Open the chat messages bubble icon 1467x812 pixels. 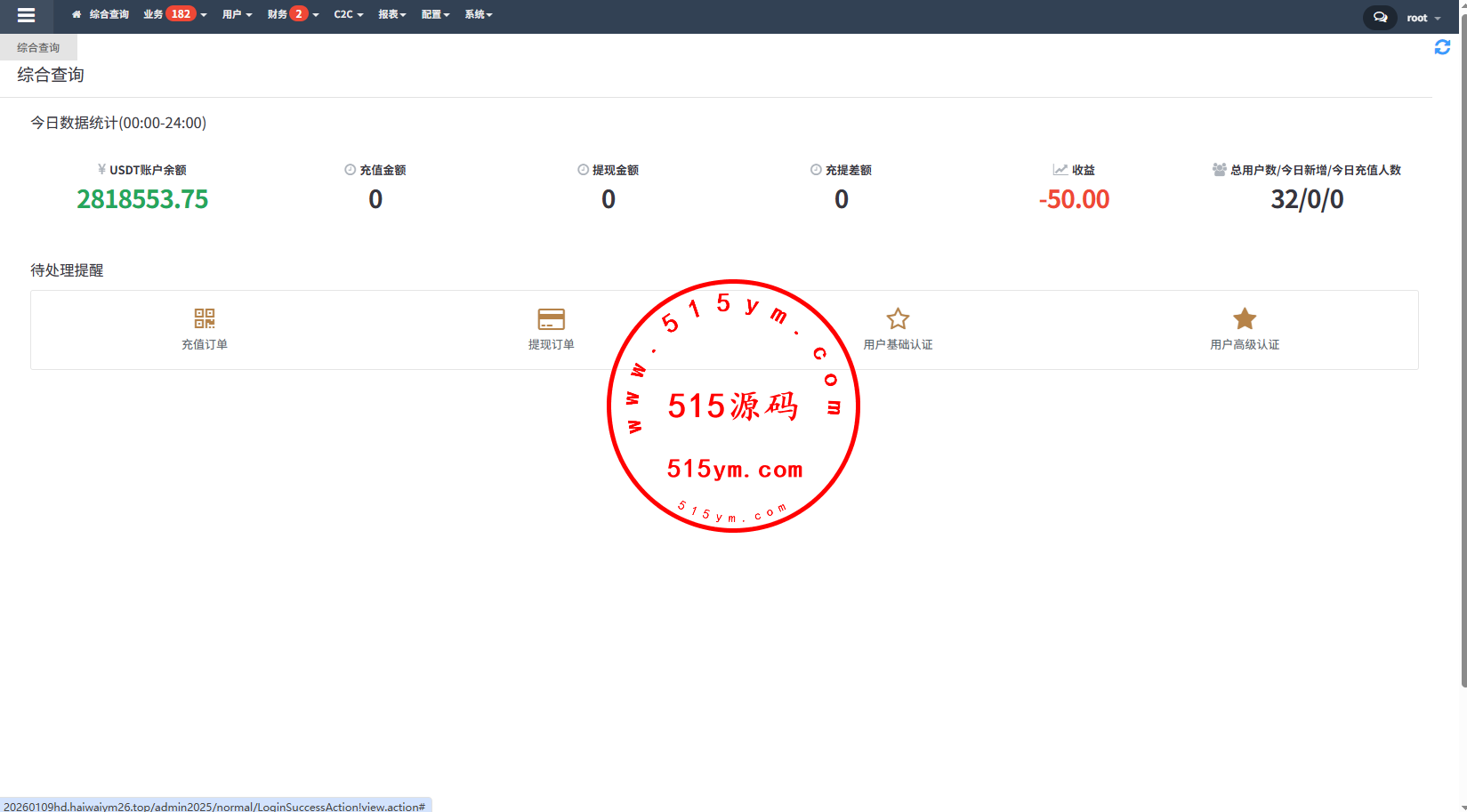point(1380,17)
